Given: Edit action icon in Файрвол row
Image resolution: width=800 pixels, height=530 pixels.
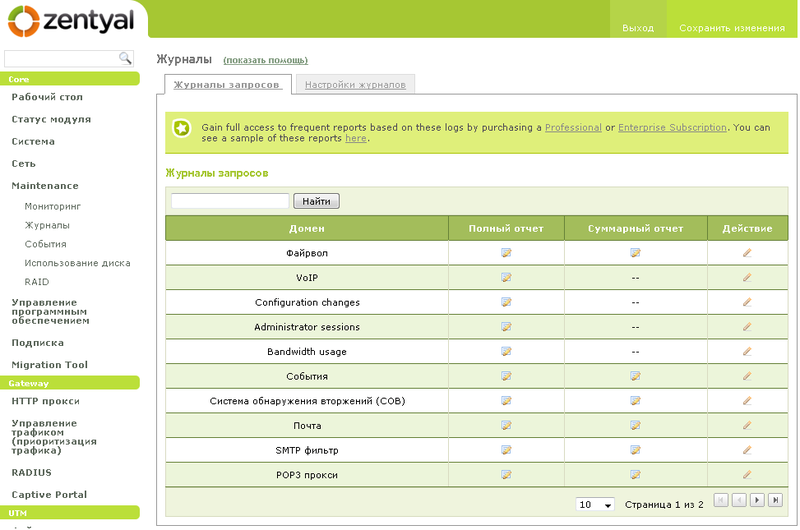Looking at the screenshot, I should (746, 253).
